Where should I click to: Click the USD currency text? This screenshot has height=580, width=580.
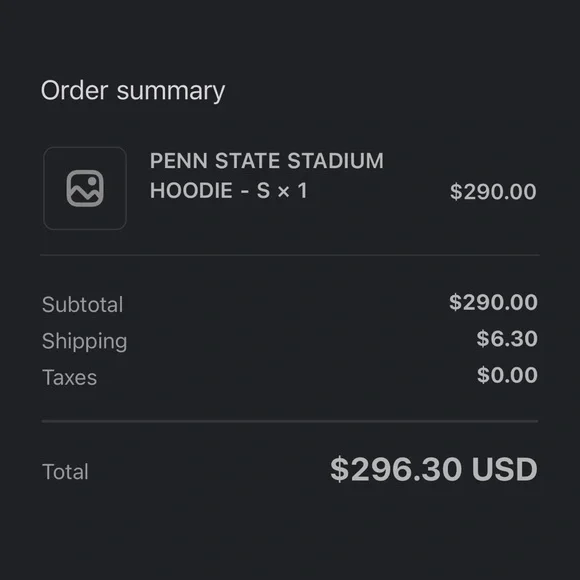point(505,469)
